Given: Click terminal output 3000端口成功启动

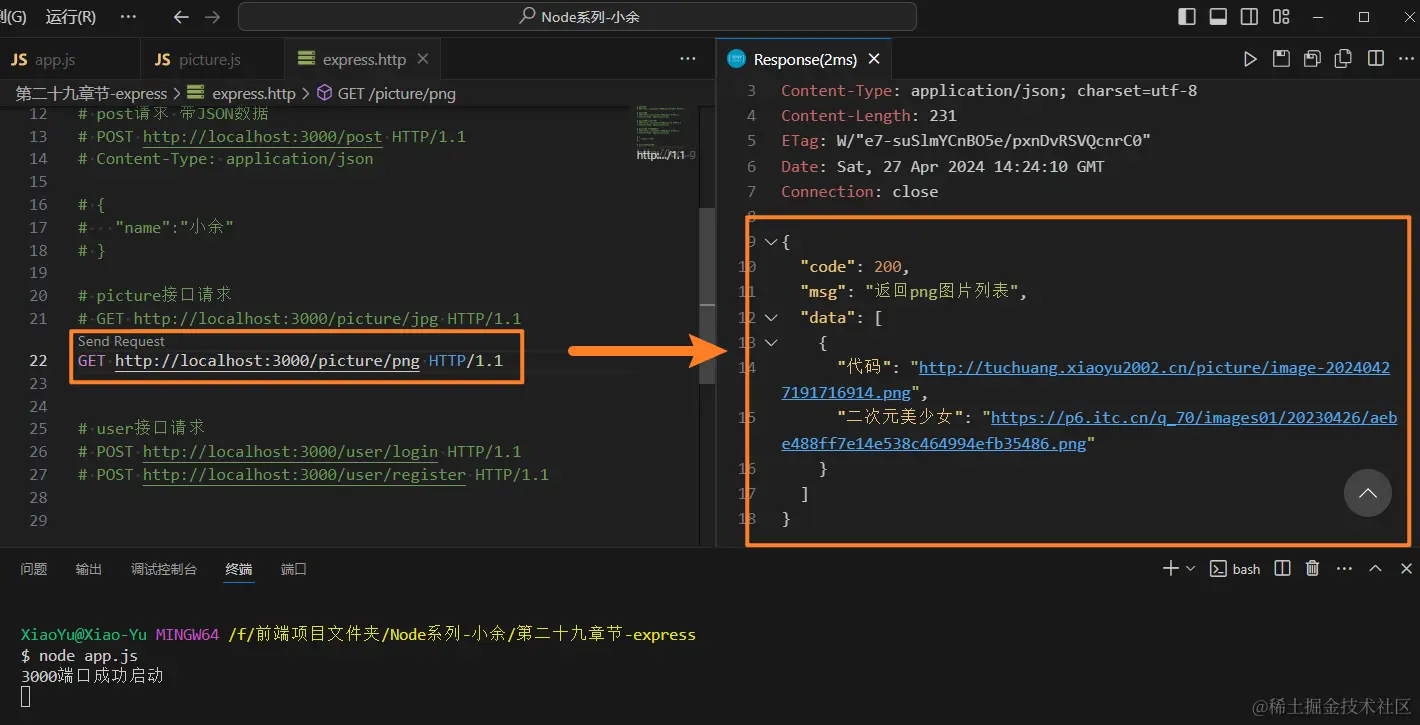Looking at the screenshot, I should (92, 676).
